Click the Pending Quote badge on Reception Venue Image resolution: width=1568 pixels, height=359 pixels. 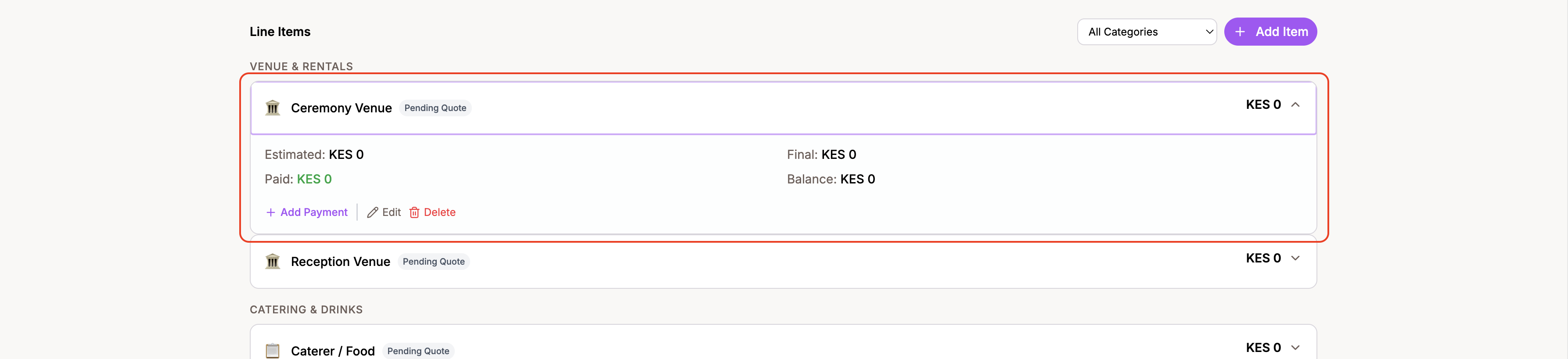pos(433,262)
